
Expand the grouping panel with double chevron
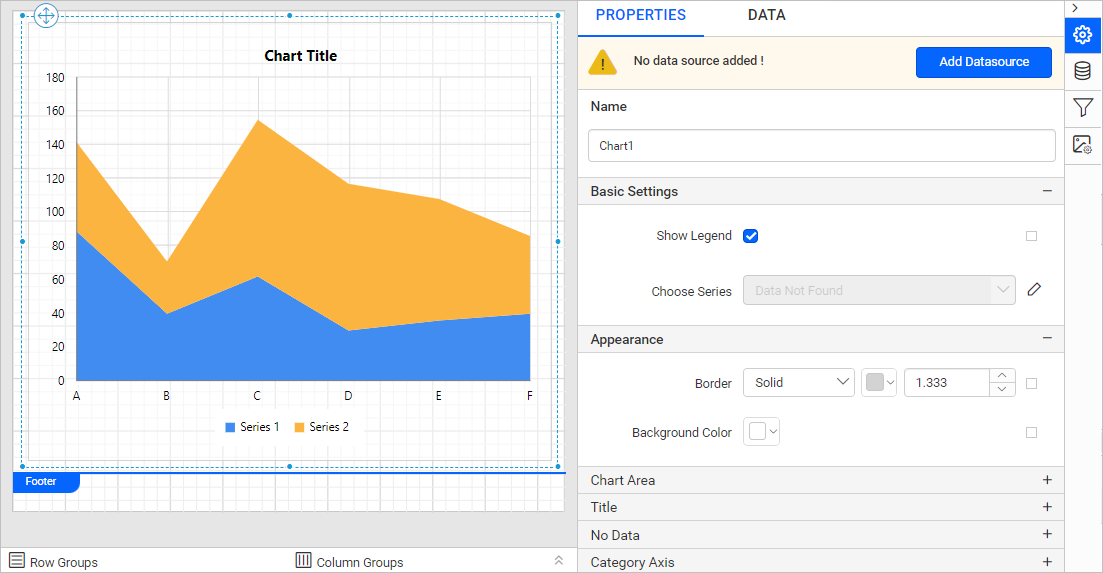click(x=558, y=561)
